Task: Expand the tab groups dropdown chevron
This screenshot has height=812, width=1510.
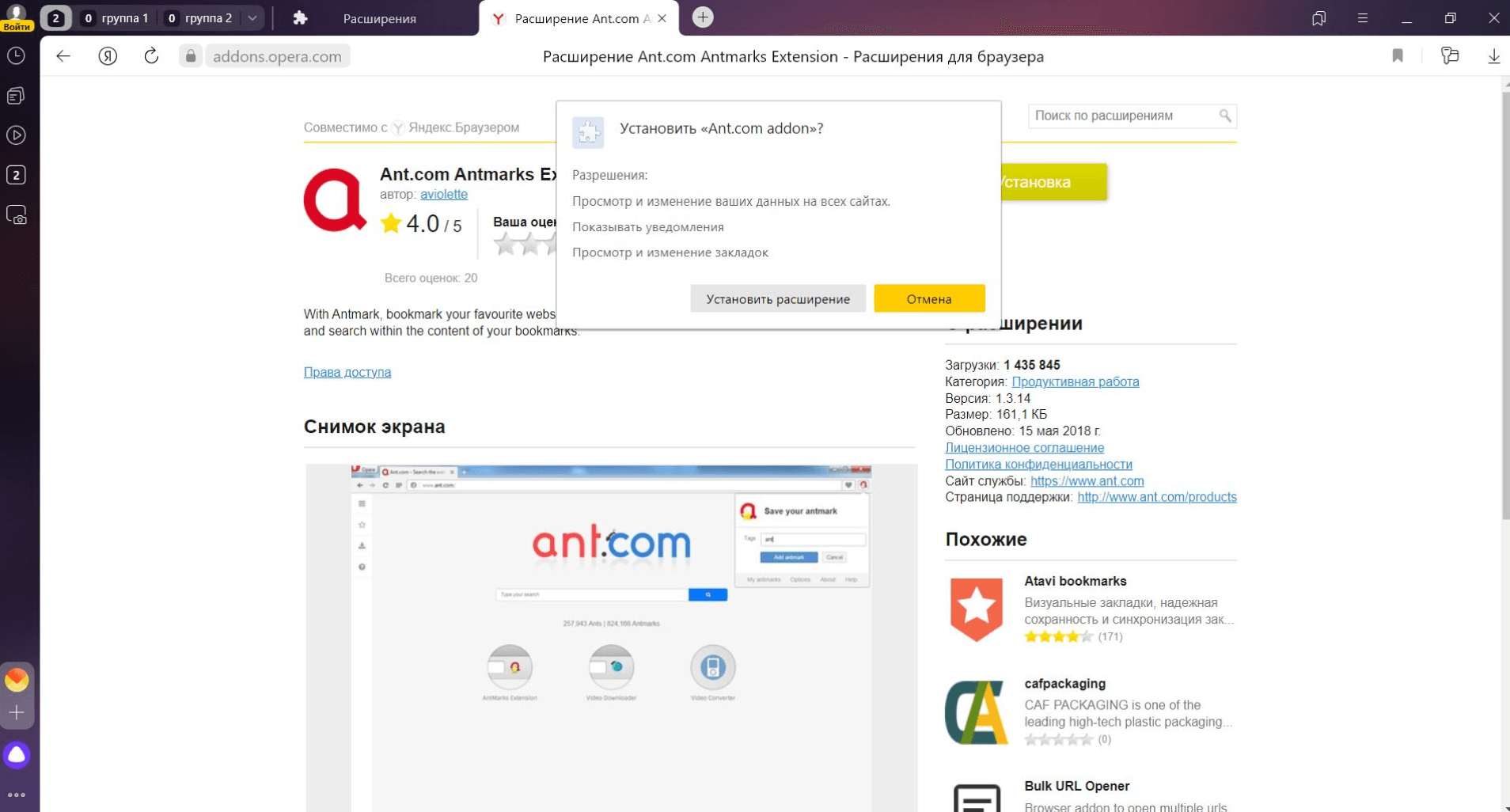Action: point(252,18)
